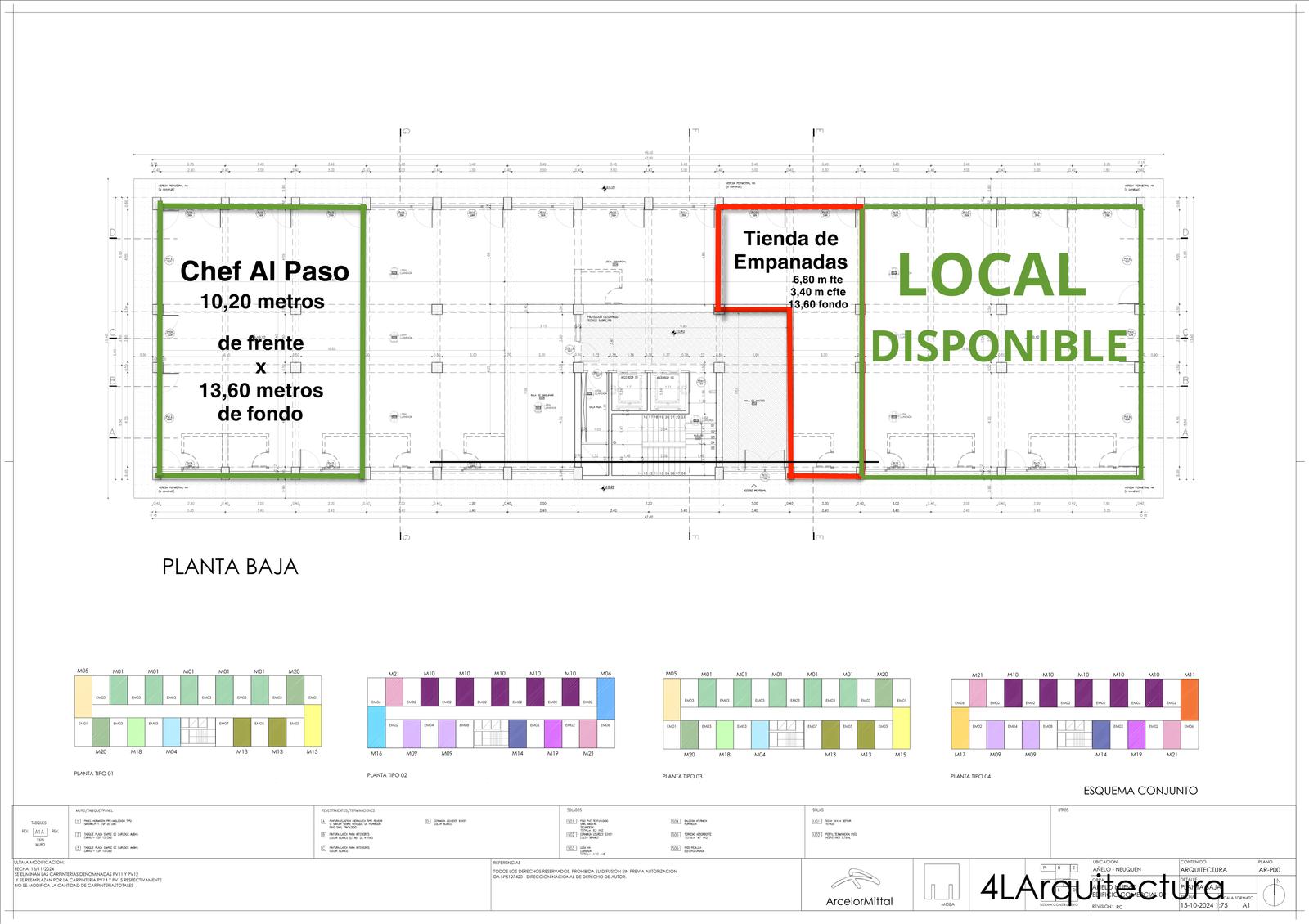Click the 'AR-P00' plan number
The image size is (1309, 924).
point(1271,870)
